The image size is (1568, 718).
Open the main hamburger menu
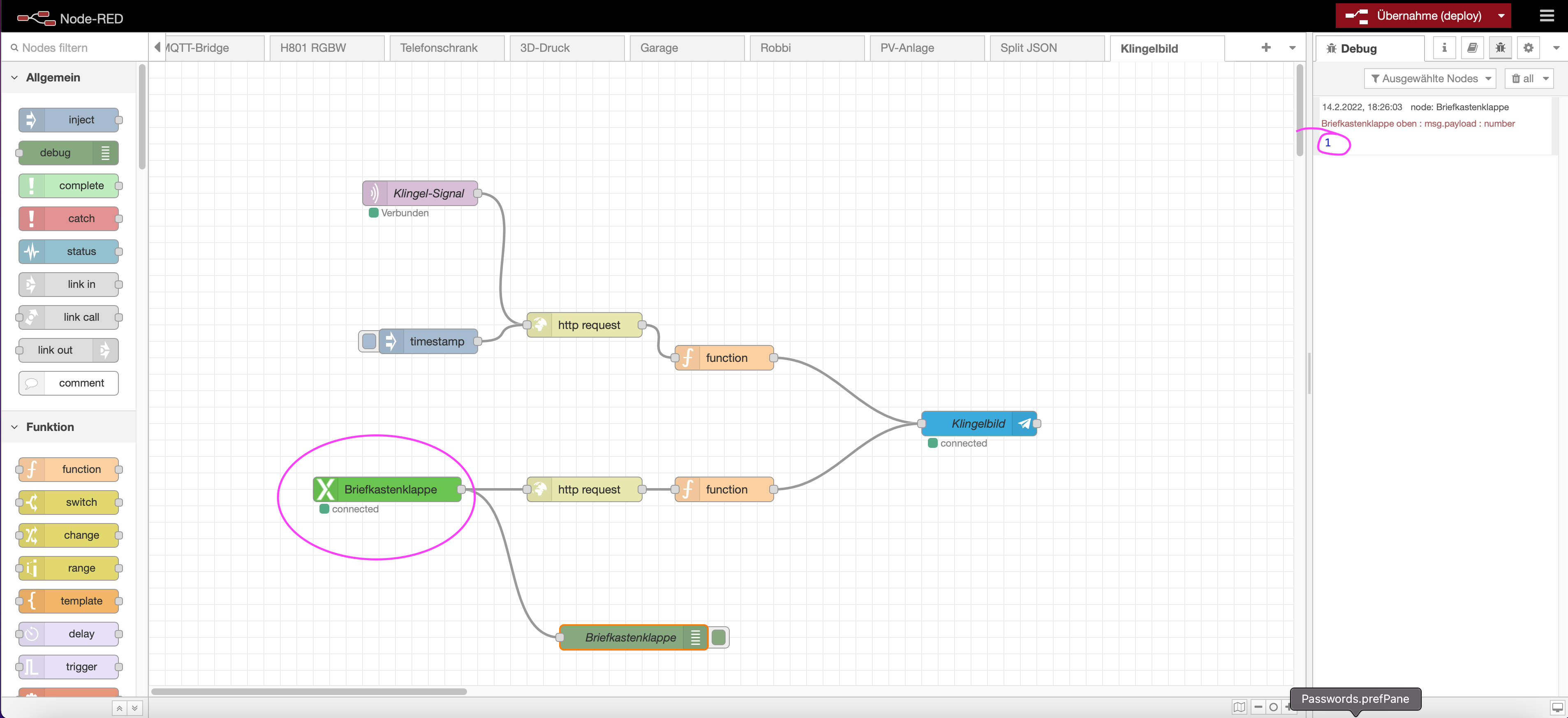[1547, 16]
